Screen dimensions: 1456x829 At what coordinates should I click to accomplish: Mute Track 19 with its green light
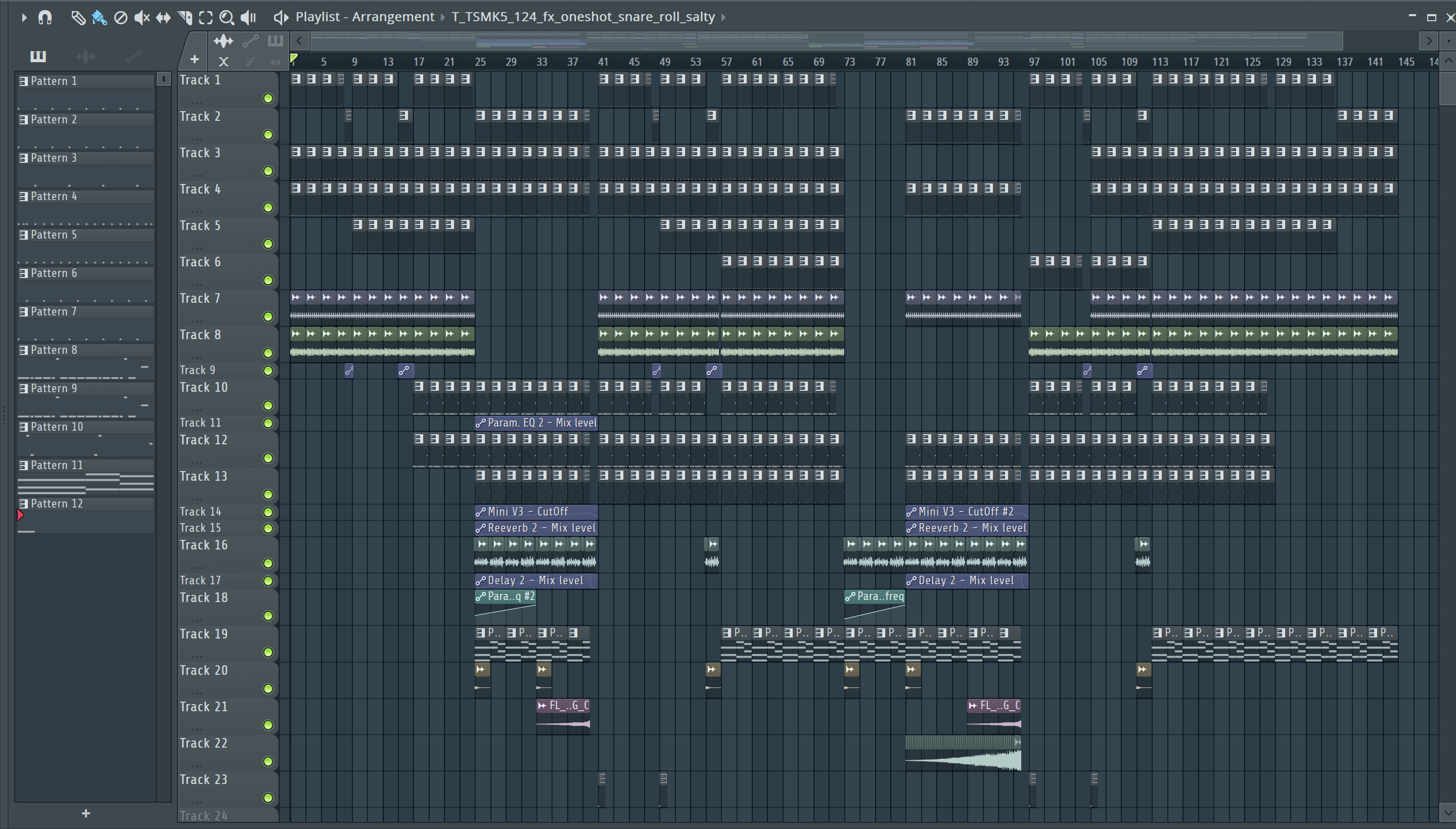tap(268, 653)
